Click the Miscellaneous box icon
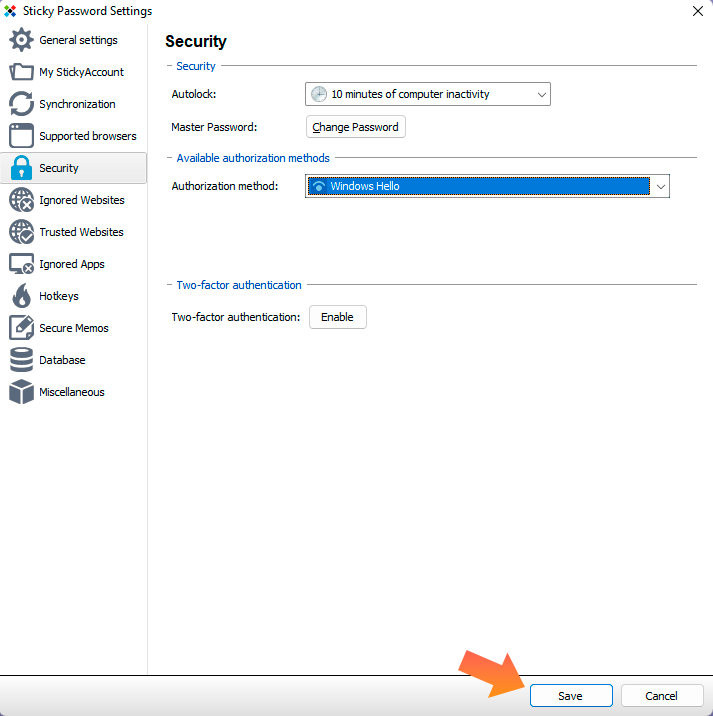The height and width of the screenshot is (716, 713). pos(21,392)
